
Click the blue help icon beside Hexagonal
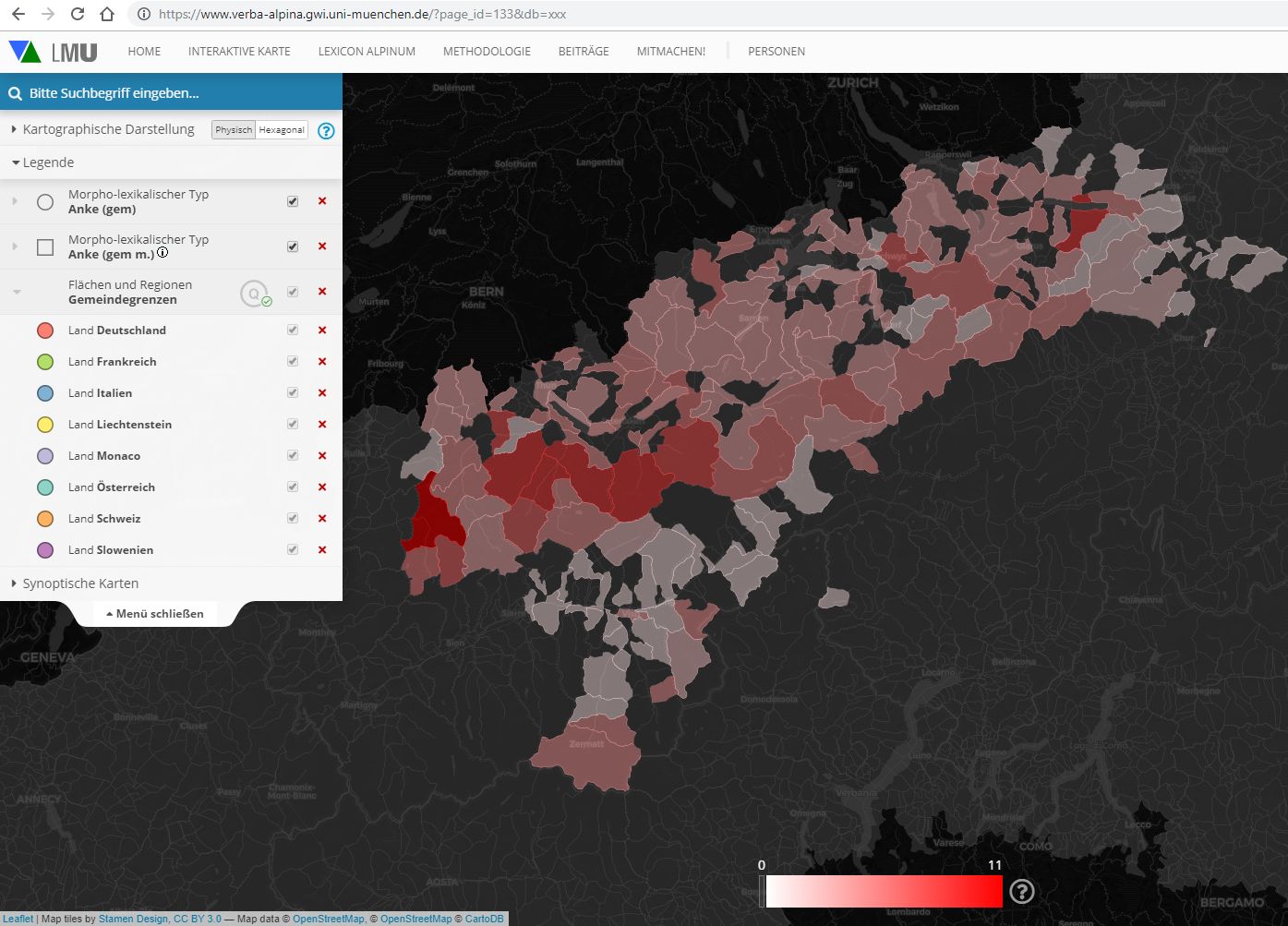[326, 131]
